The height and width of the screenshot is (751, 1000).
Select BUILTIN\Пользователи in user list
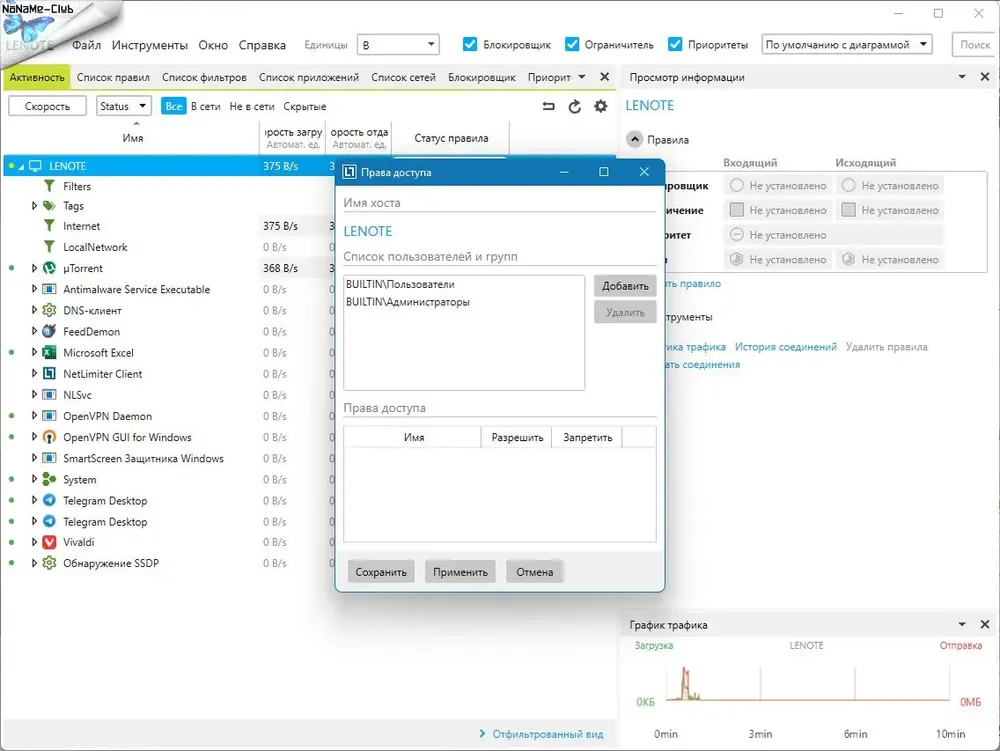click(401, 284)
